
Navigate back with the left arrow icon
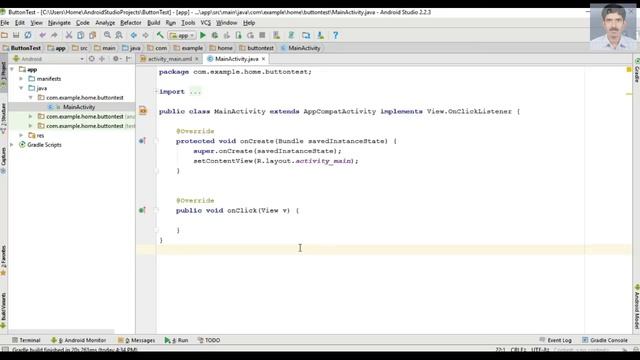click(134, 36)
